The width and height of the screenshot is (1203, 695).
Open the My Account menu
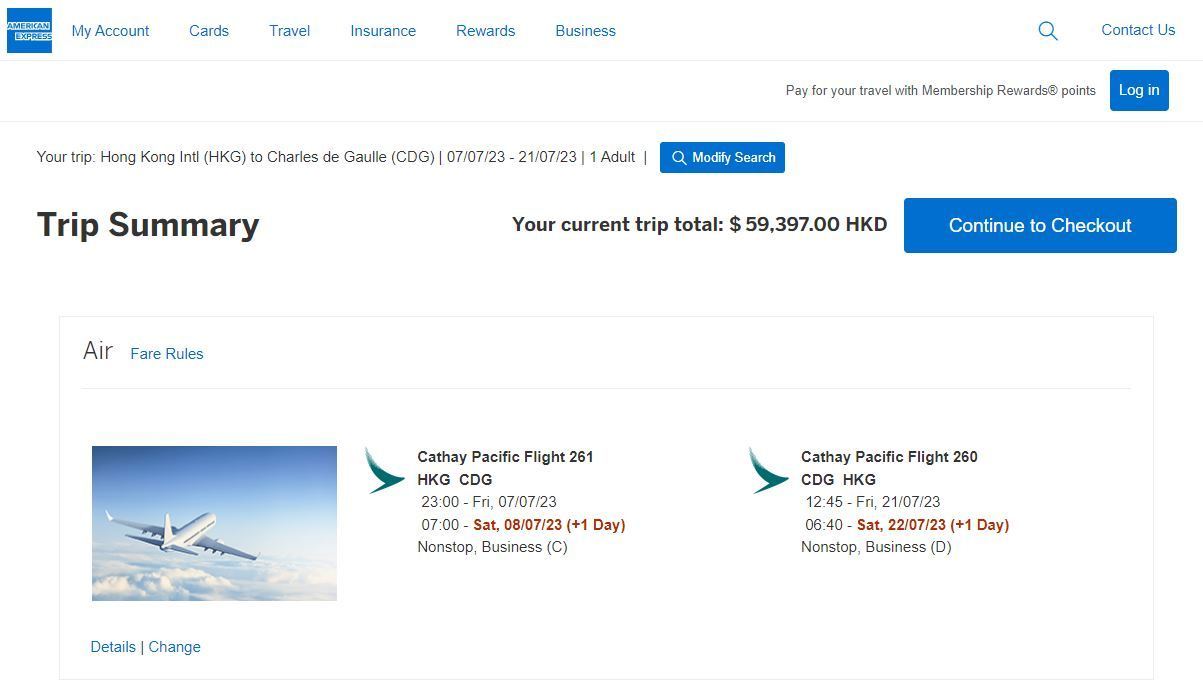click(x=110, y=31)
